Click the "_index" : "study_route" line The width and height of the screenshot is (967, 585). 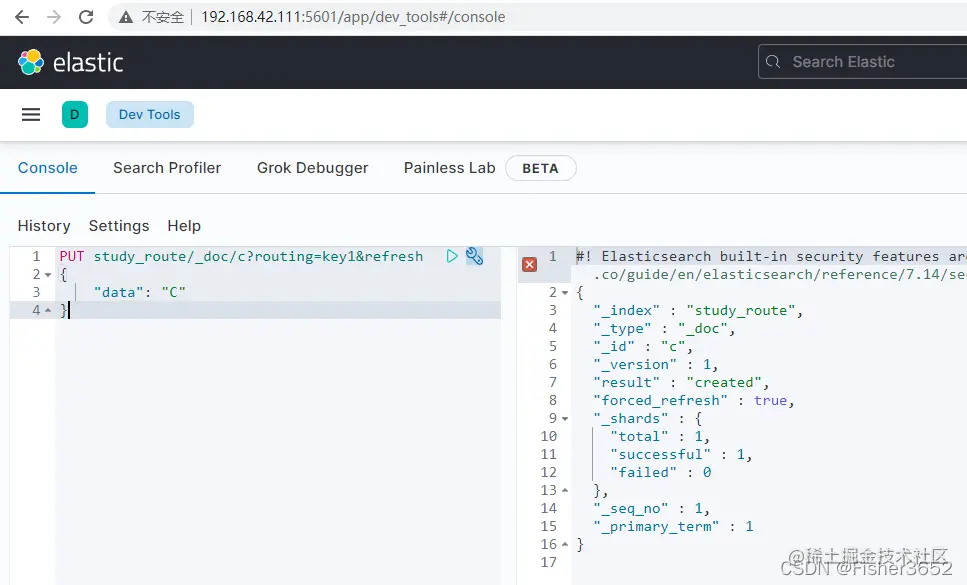click(698, 311)
